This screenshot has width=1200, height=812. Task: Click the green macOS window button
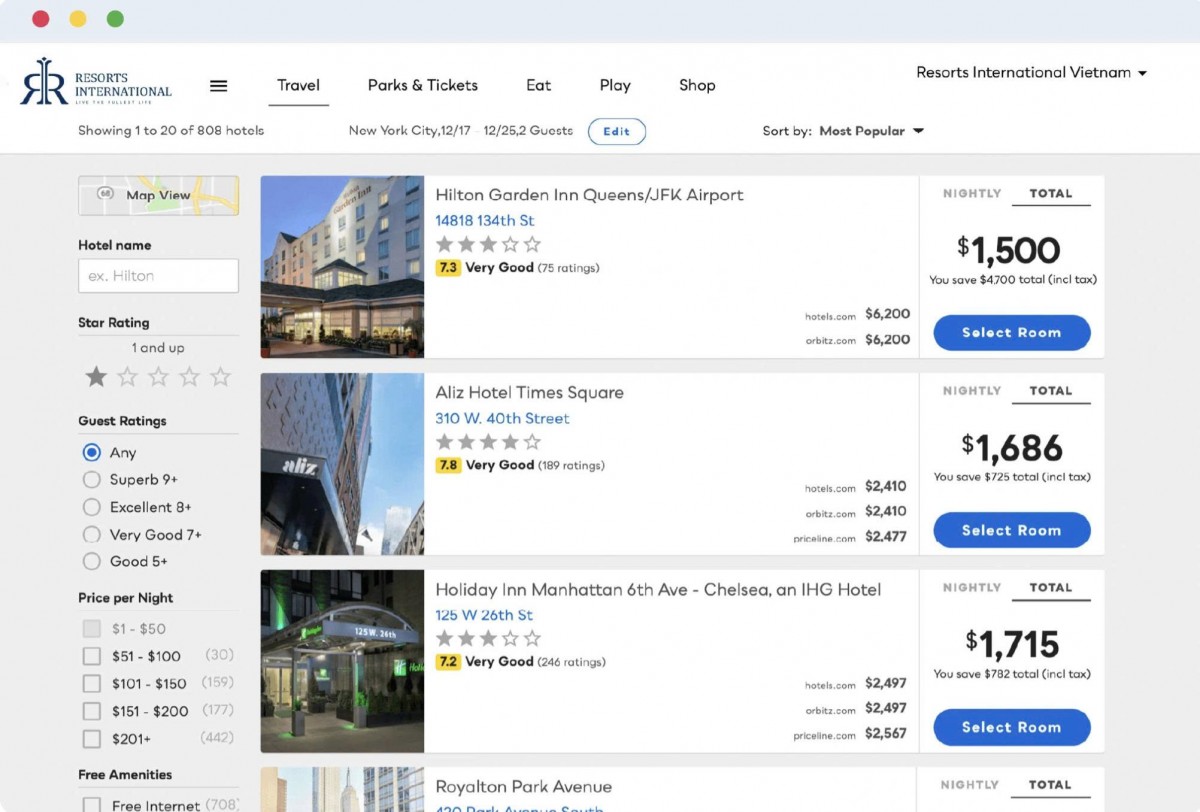click(115, 19)
